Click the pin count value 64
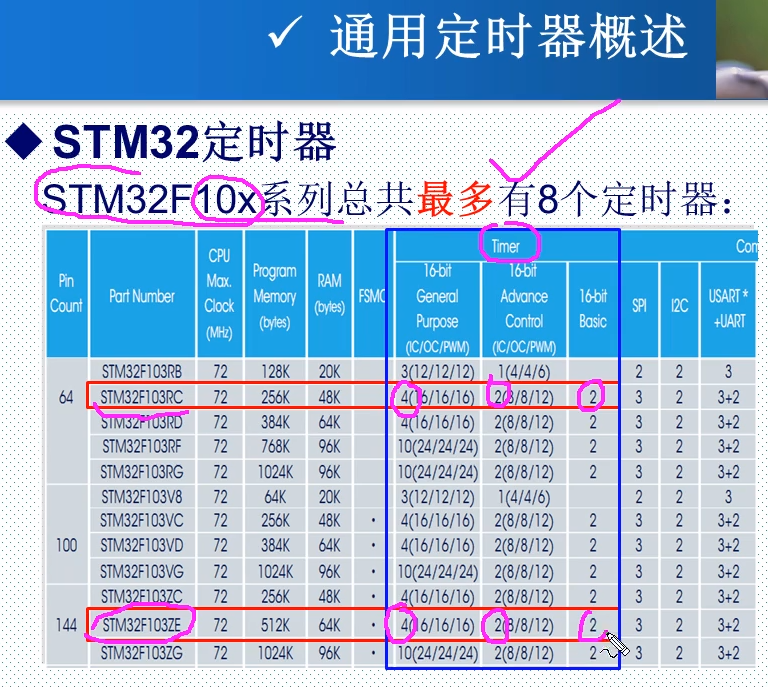 click(66, 397)
